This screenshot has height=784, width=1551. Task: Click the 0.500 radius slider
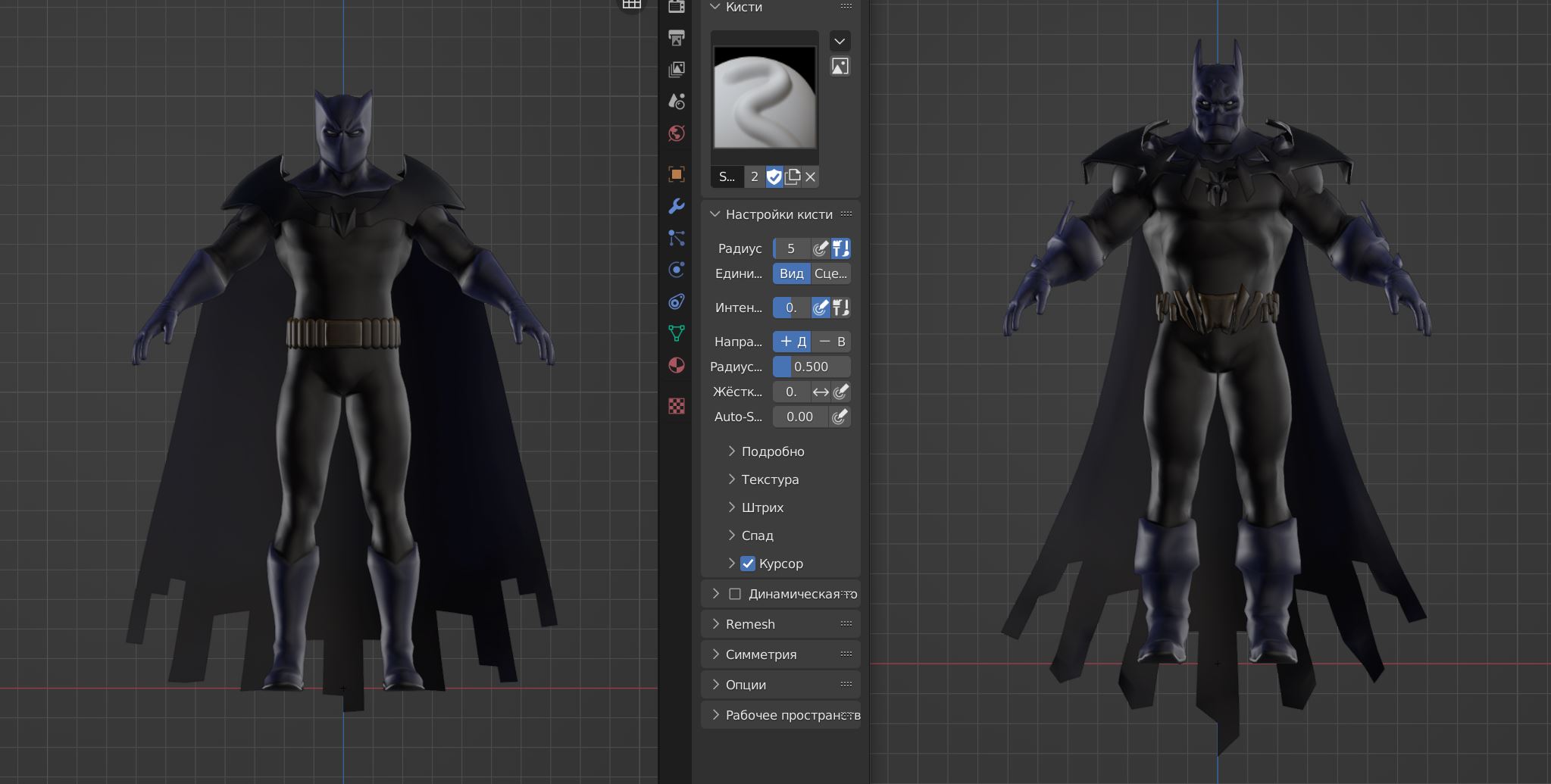[x=811, y=367]
